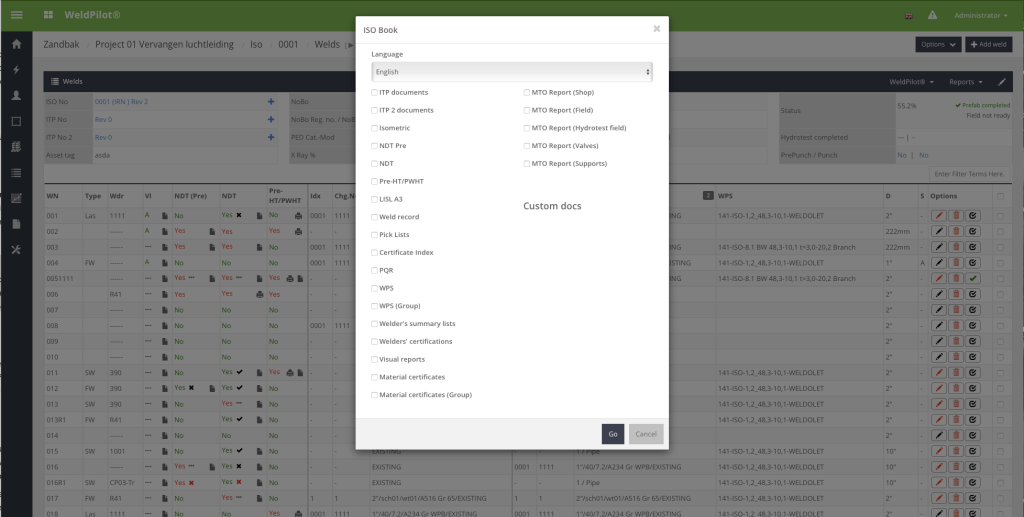Expand the Administrator user dropdown
Screen dimensions: 1024x517
pos(982,16)
